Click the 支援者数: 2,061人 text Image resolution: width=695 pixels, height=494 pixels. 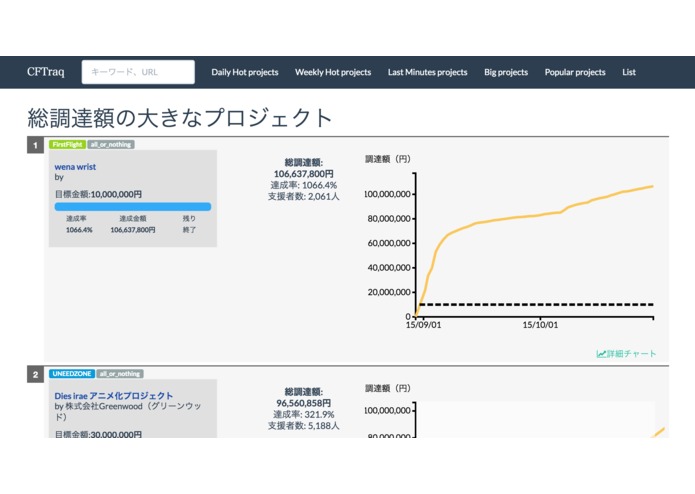(304, 196)
